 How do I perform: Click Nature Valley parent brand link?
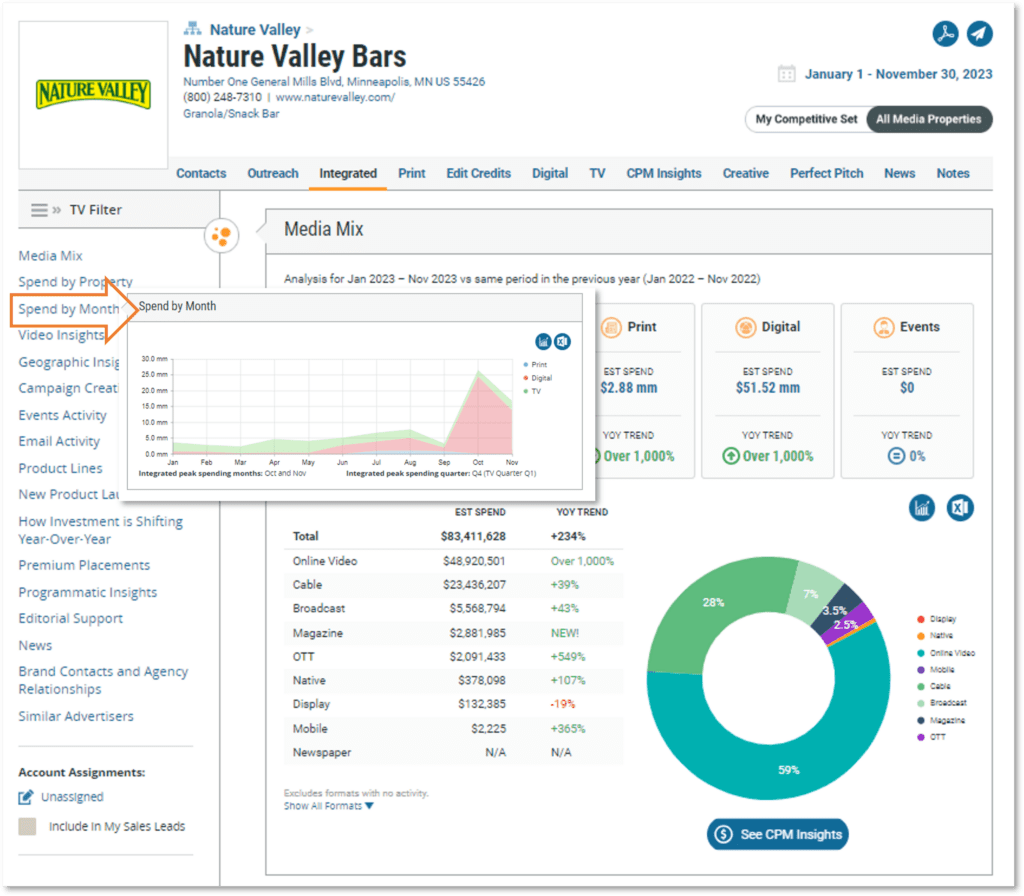pos(255,29)
